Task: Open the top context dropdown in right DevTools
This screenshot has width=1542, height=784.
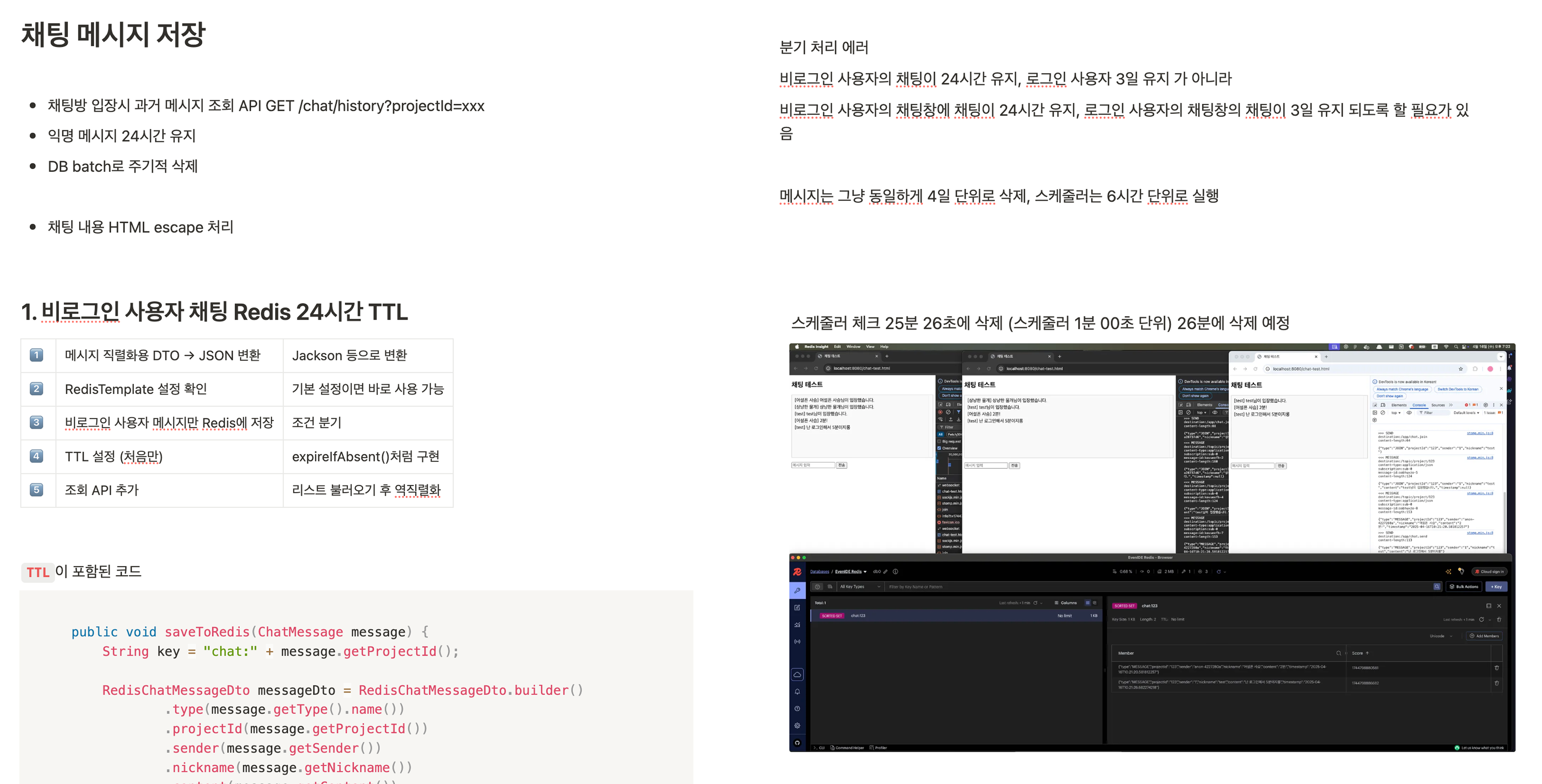Action: (1395, 412)
